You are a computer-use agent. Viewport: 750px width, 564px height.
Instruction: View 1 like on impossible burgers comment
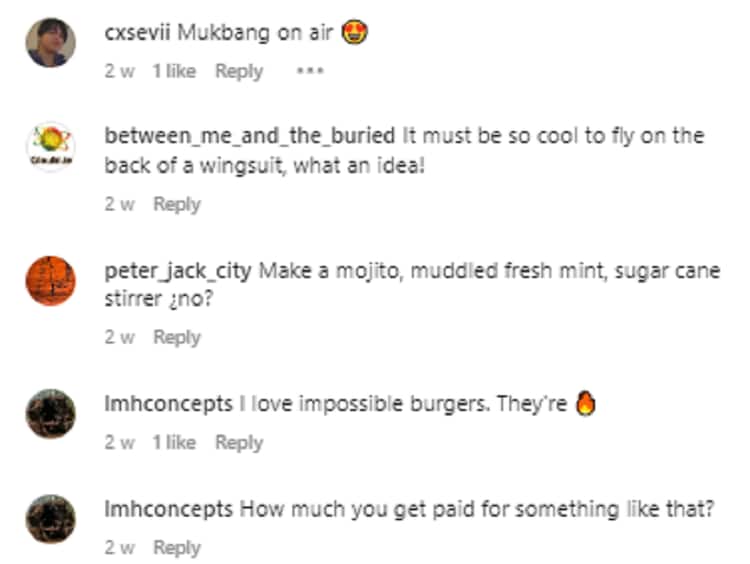[174, 443]
